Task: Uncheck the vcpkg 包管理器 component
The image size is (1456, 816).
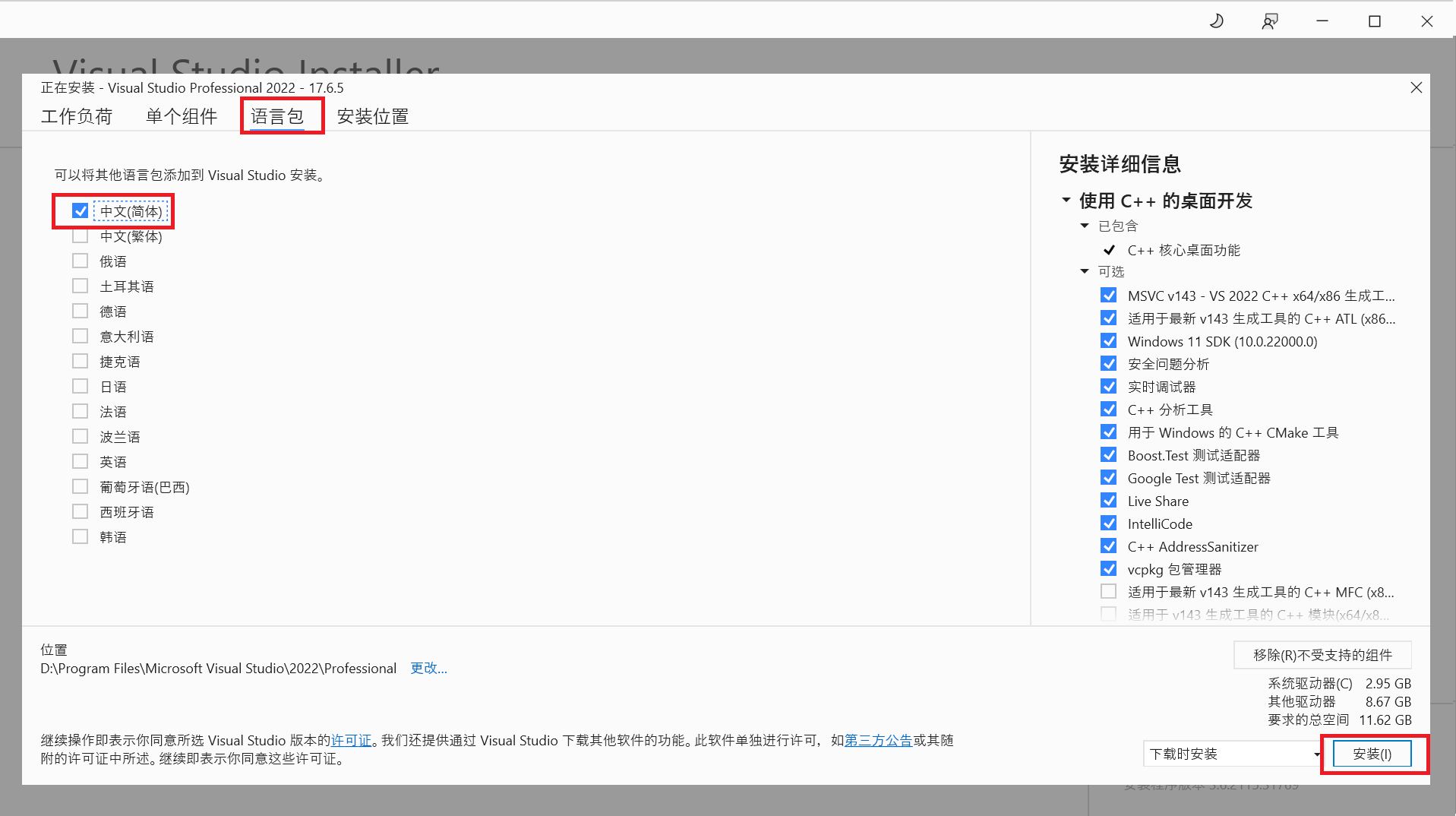Action: pos(1109,569)
